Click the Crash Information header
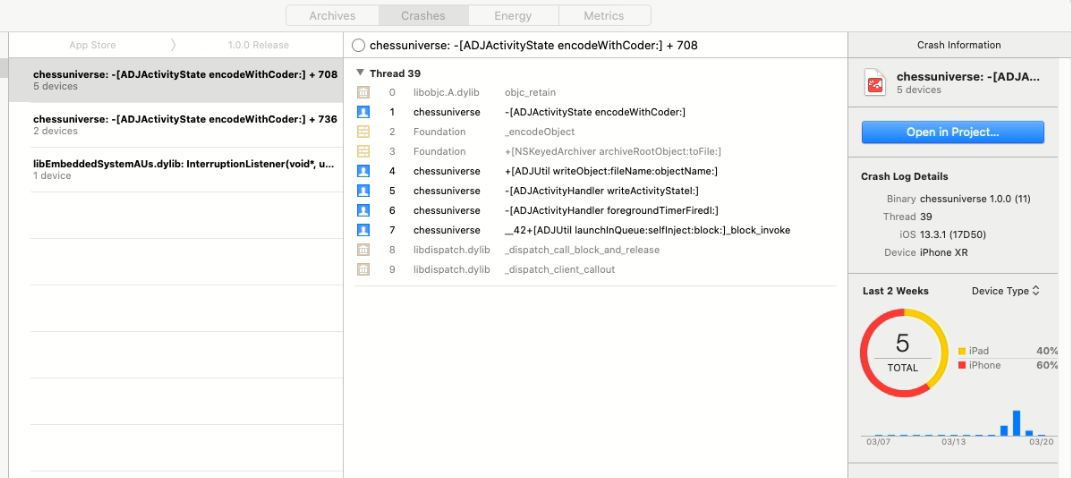The height and width of the screenshot is (478, 1071). (x=959, y=45)
